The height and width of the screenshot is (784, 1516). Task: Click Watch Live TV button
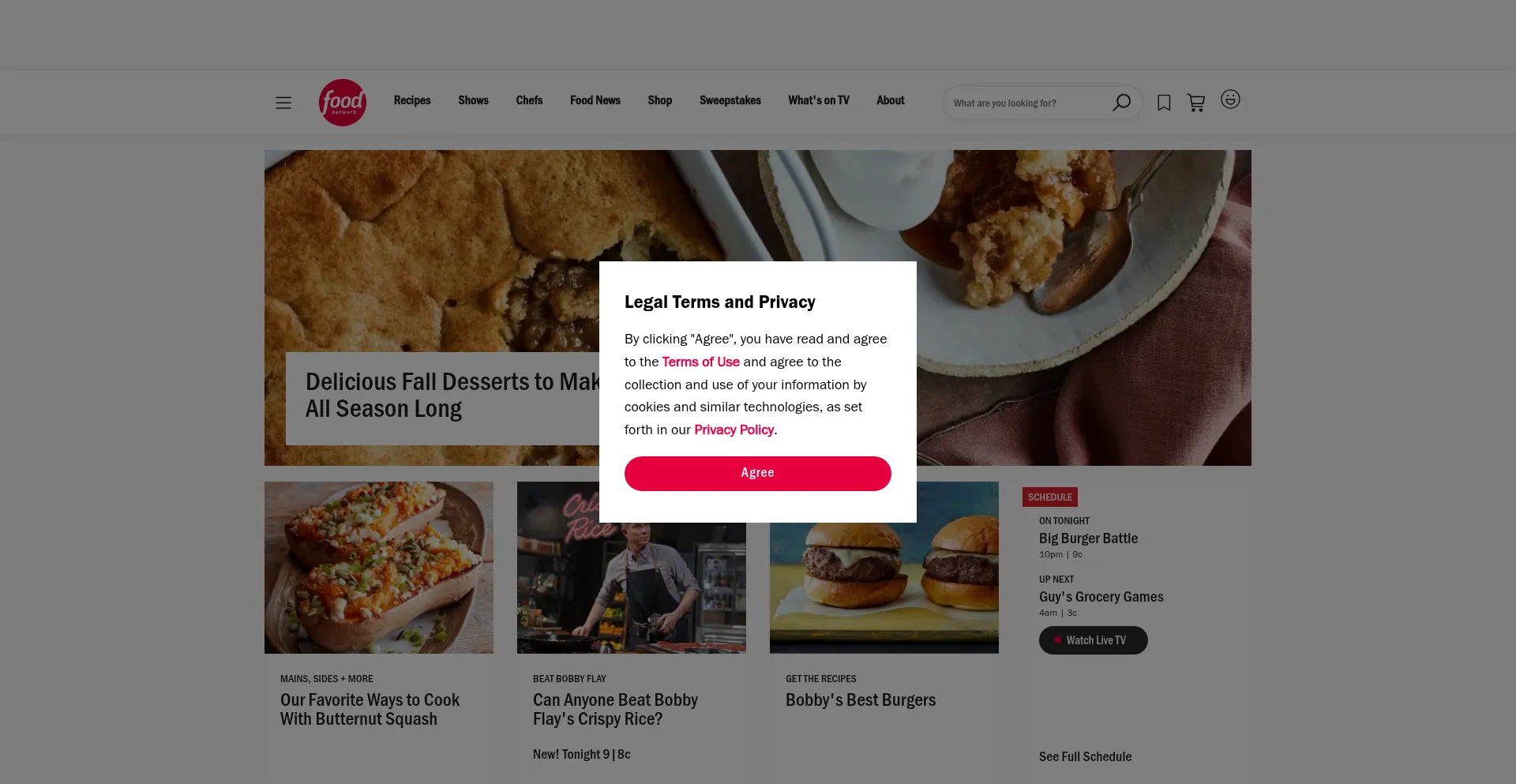click(1094, 640)
